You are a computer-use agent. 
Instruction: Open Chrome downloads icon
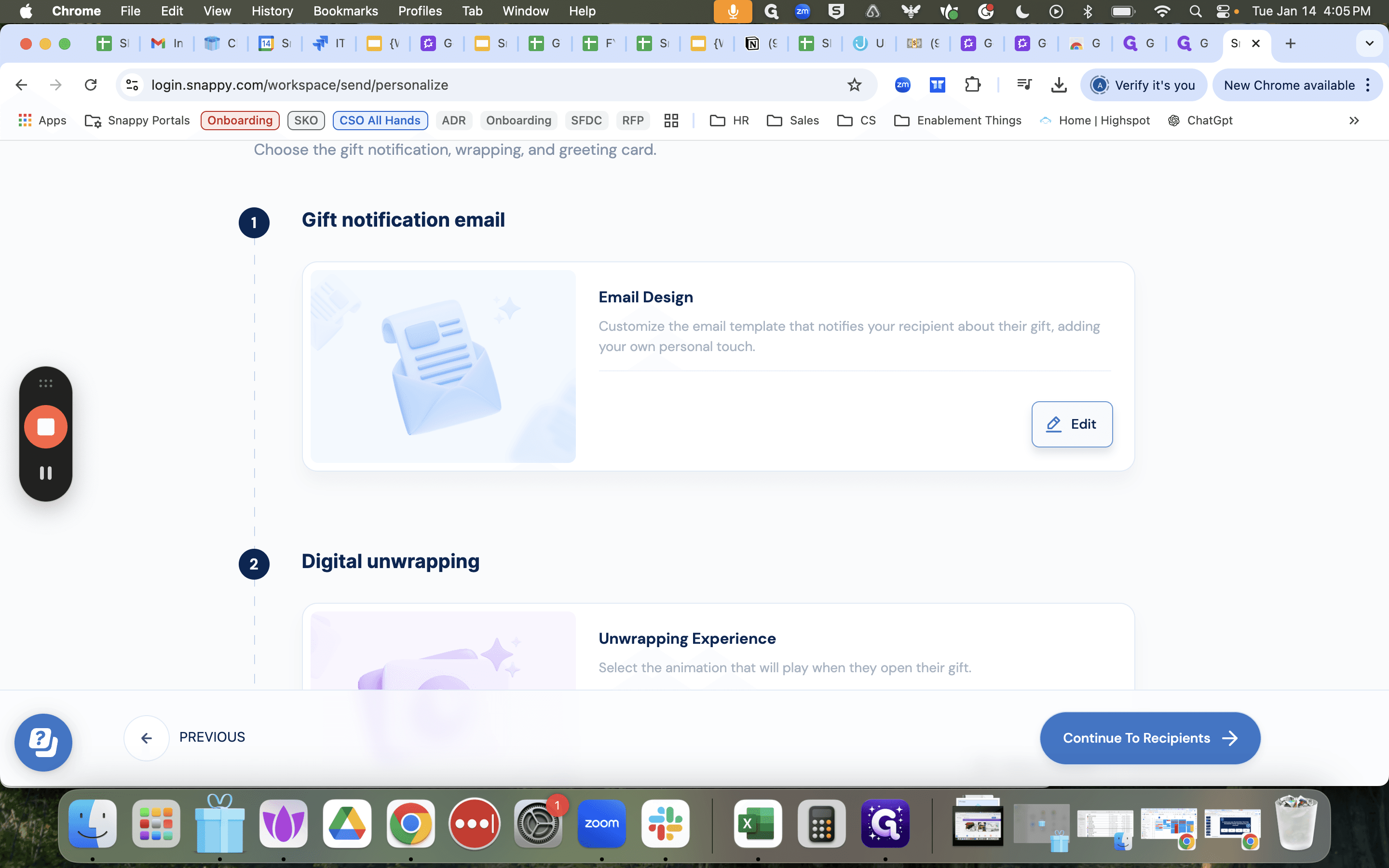click(x=1059, y=85)
